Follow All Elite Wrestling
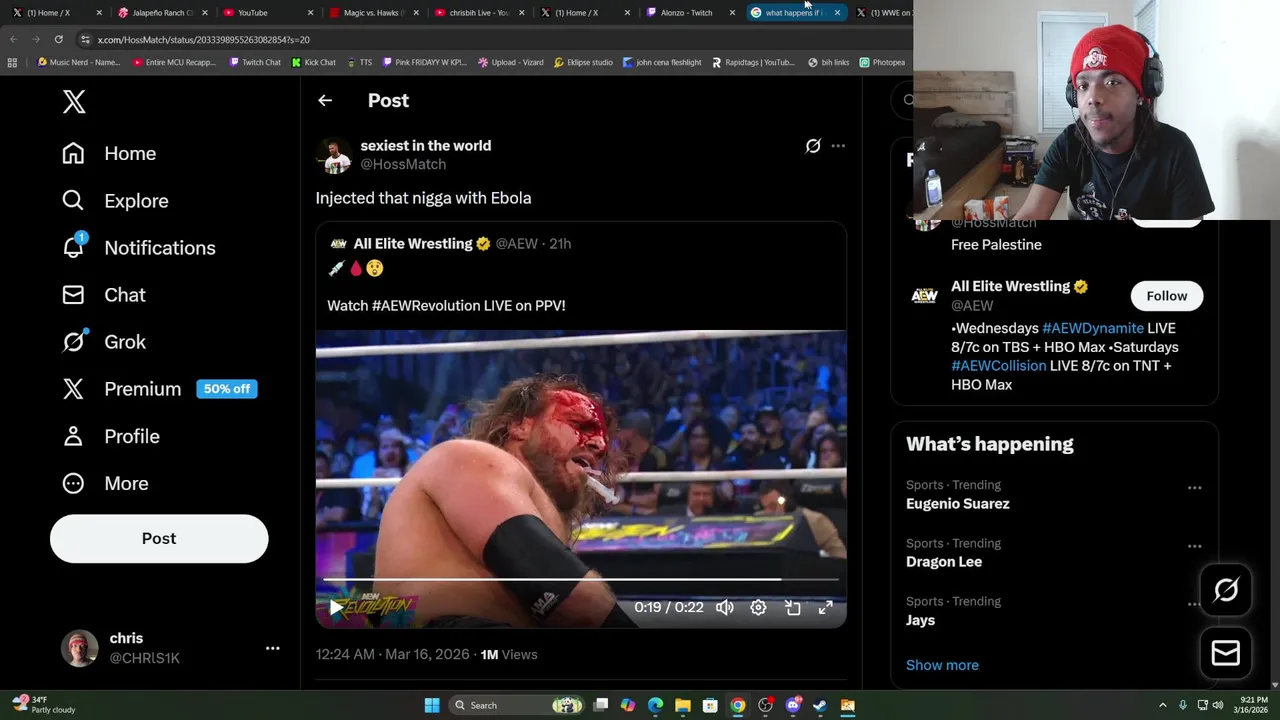 1167,296
